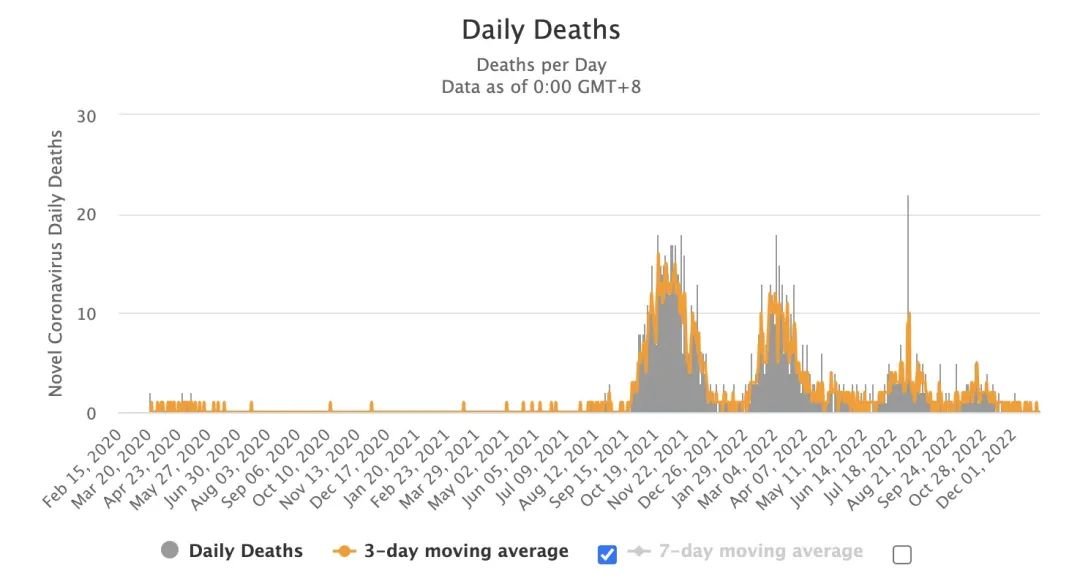
Task: Toggle the Daily Deaths legend label
Action: point(245,551)
